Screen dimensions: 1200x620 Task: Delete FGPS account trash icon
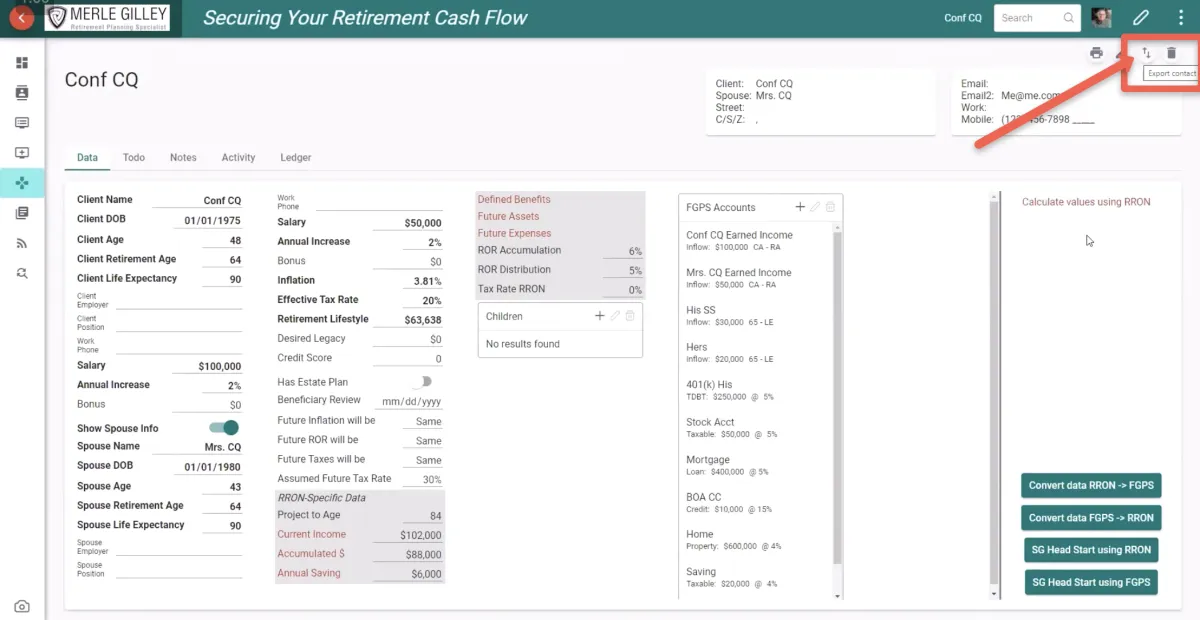[x=830, y=207]
